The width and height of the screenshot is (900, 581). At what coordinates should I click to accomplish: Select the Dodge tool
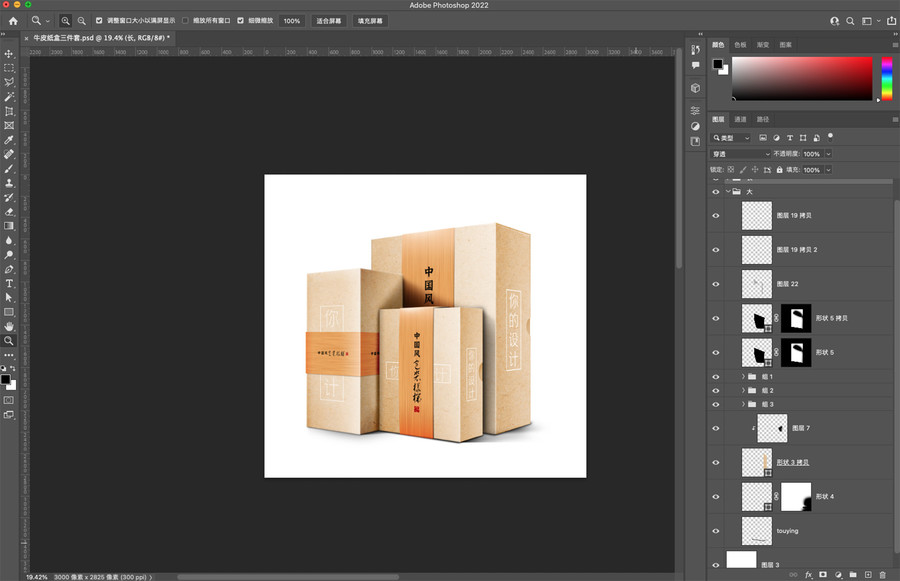(x=9, y=255)
